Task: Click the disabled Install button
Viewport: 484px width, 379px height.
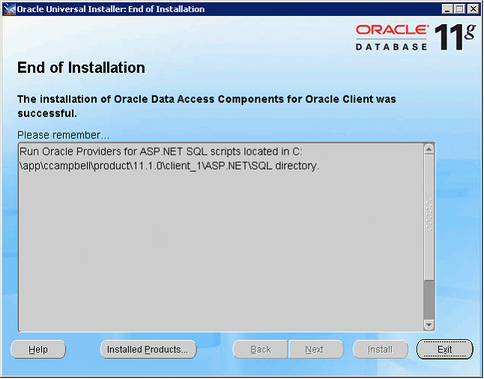Action: [380, 349]
